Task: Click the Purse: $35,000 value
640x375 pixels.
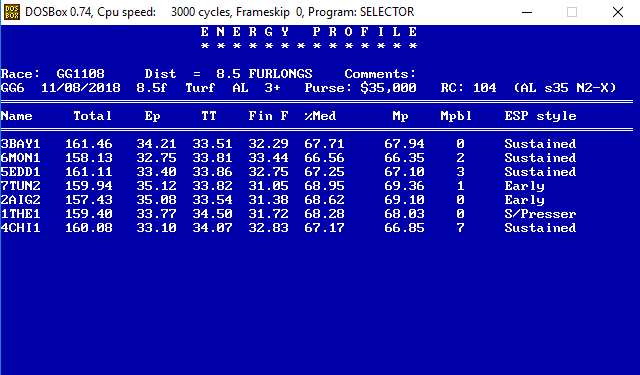Action: coord(360,88)
